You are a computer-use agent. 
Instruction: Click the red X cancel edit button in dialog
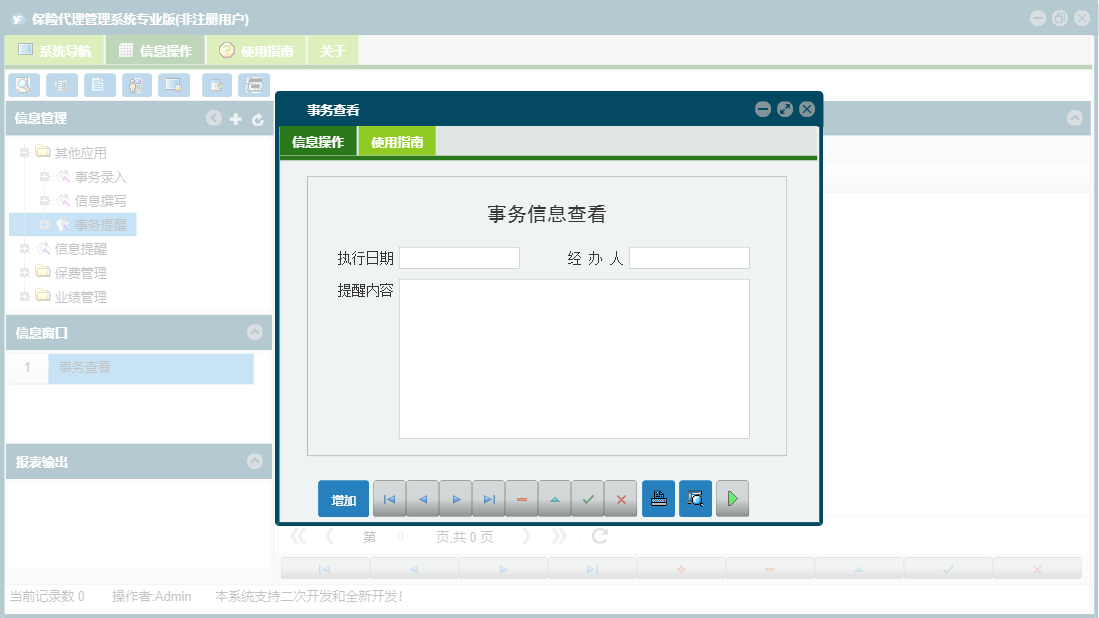[x=621, y=499]
